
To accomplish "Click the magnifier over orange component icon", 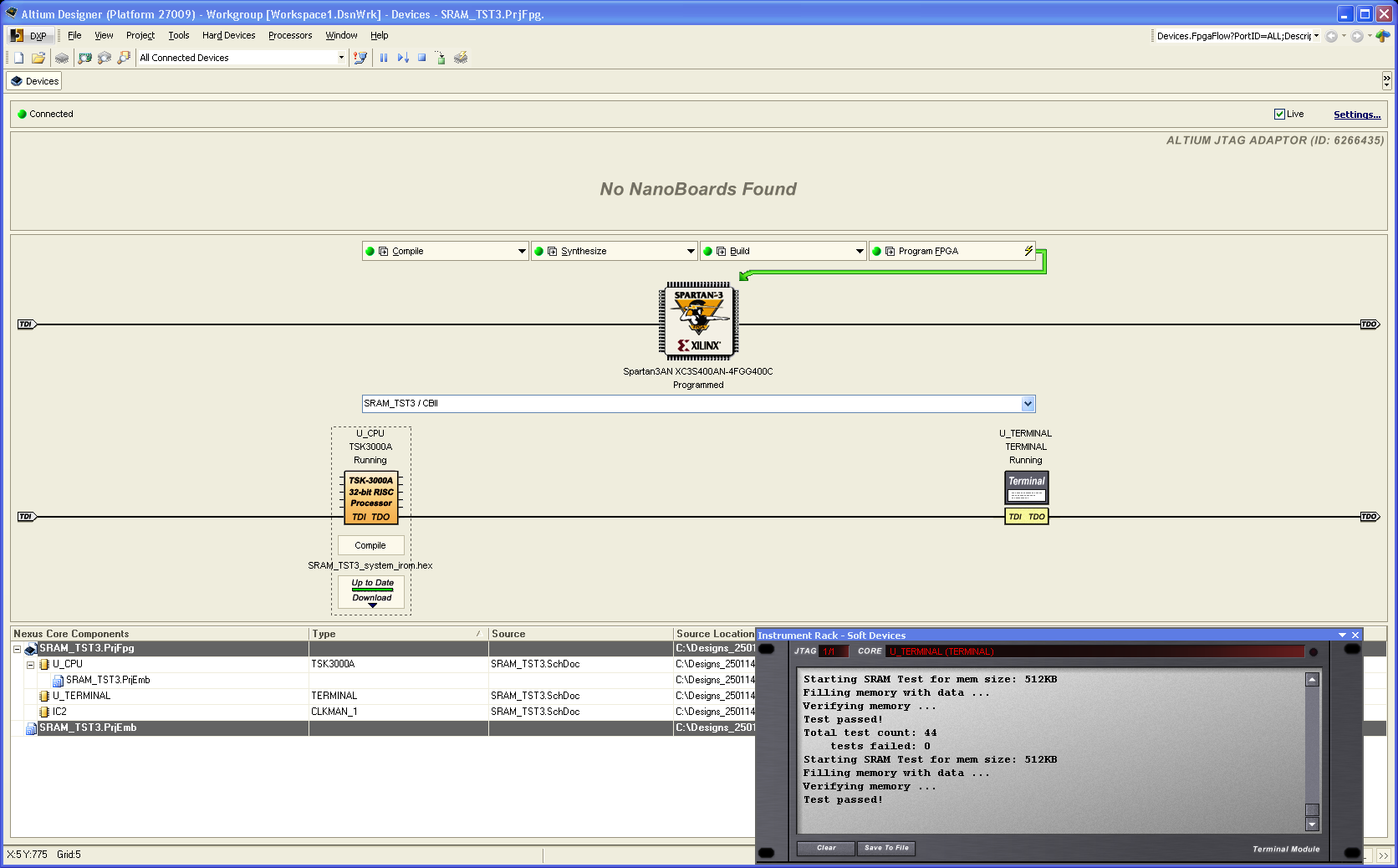I will [124, 58].
